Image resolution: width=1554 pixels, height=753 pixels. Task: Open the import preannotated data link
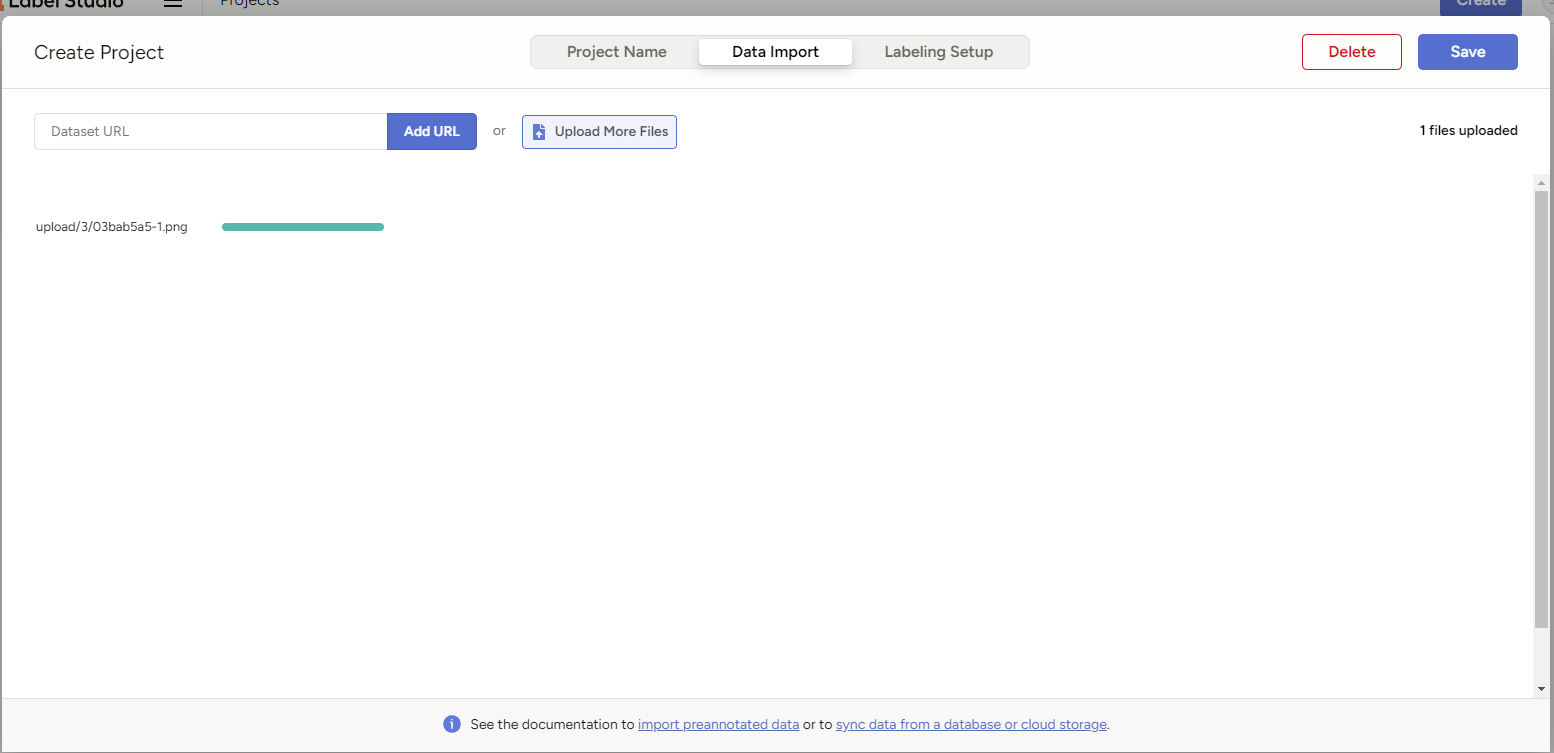[x=718, y=724]
